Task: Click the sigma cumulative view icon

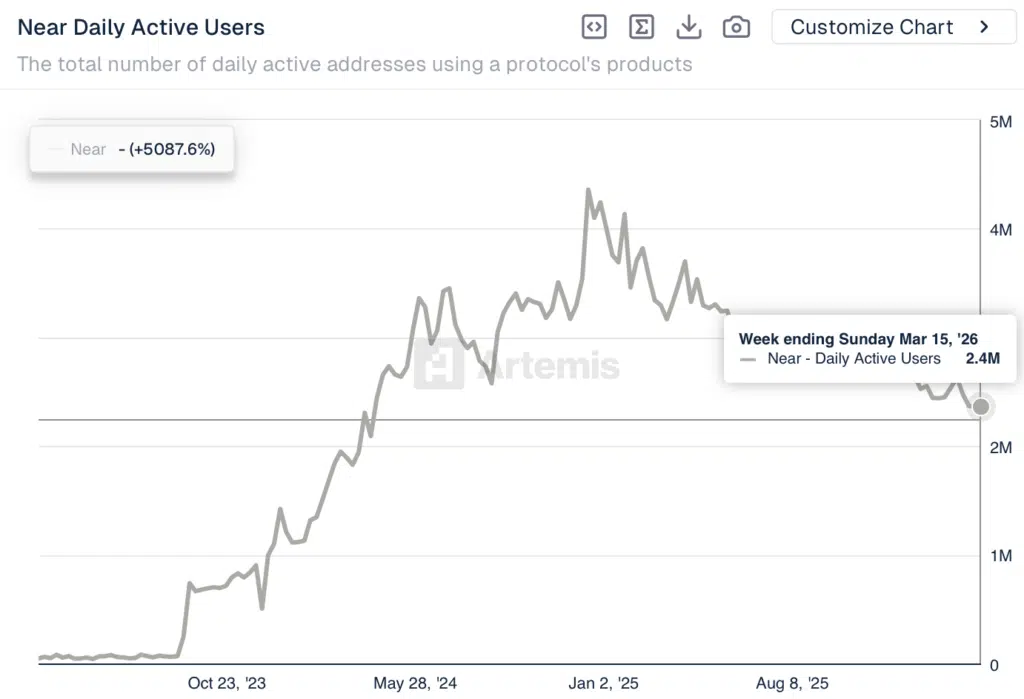Action: click(641, 27)
